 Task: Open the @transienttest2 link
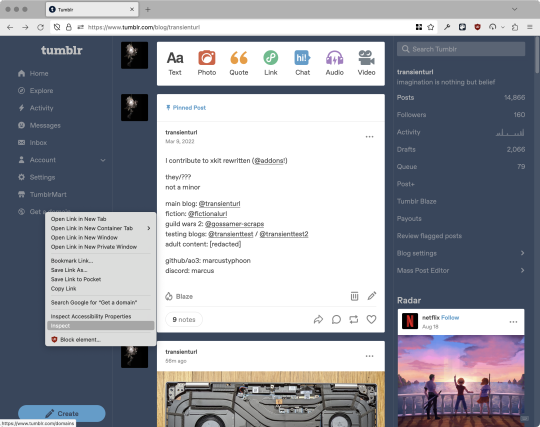[x=283, y=234]
